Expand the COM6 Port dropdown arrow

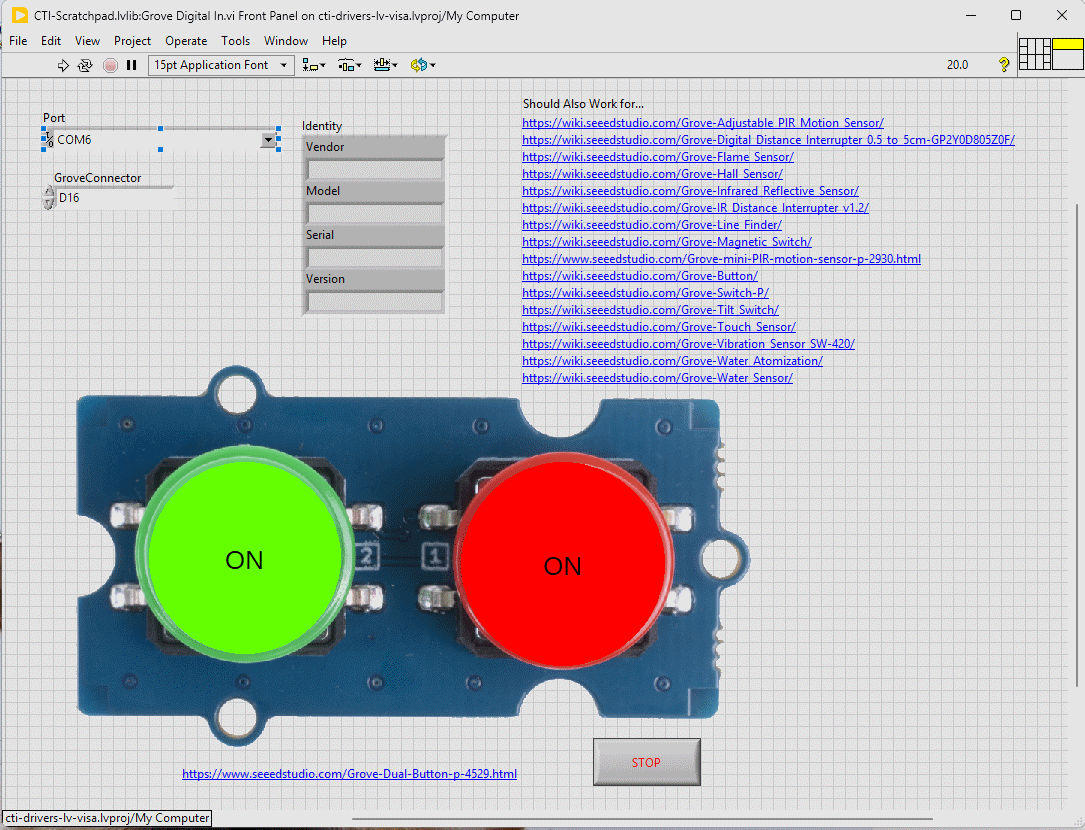268,141
